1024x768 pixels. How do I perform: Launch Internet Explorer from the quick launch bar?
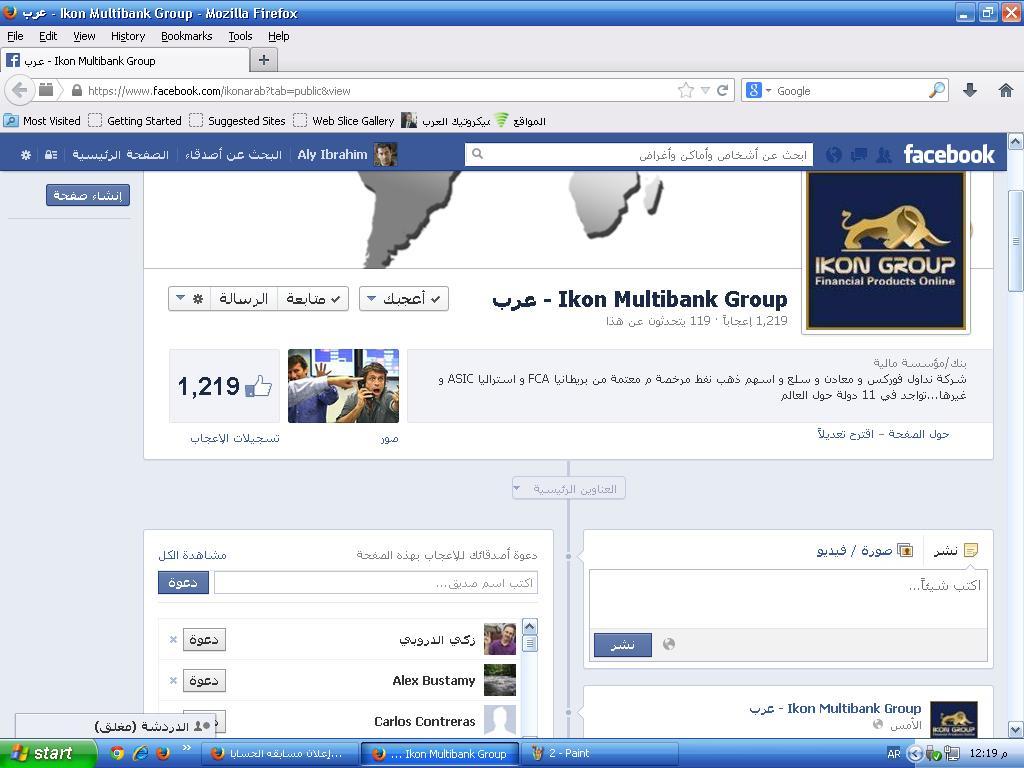pyautogui.click(x=140, y=753)
